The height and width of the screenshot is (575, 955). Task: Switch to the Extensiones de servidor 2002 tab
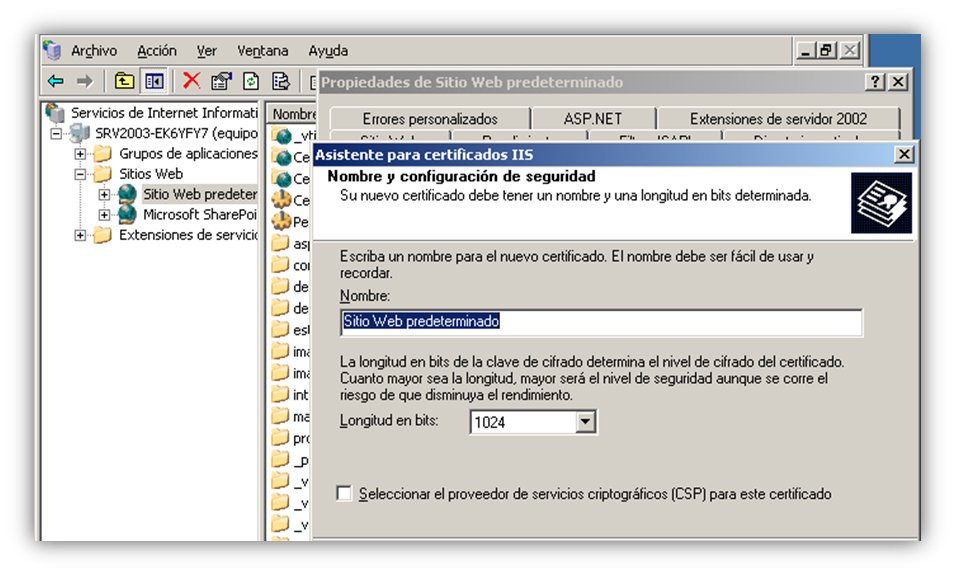(x=778, y=118)
